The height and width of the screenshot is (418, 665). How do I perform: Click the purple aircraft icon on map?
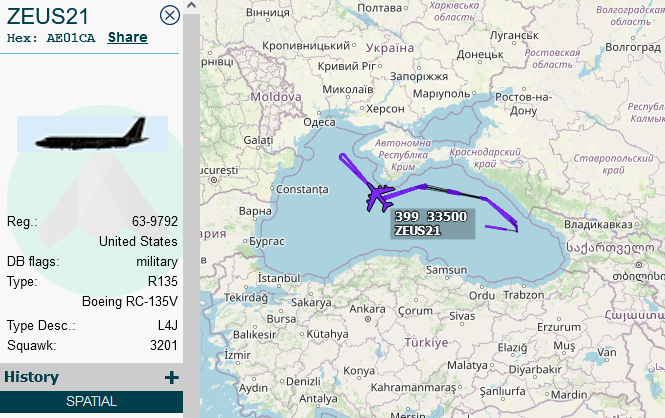[379, 197]
